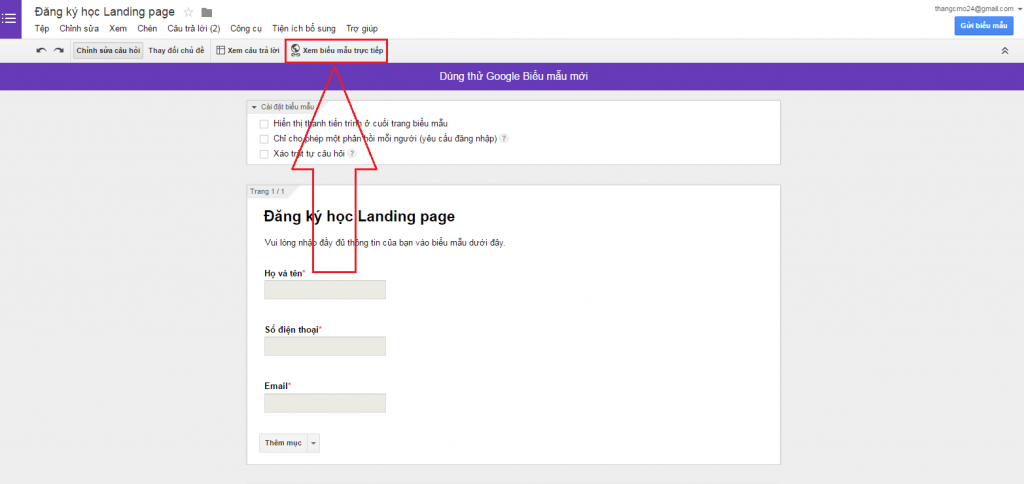This screenshot has width=1024, height=484.
Task: Open the Trợ giúp menu
Action: pos(362,29)
